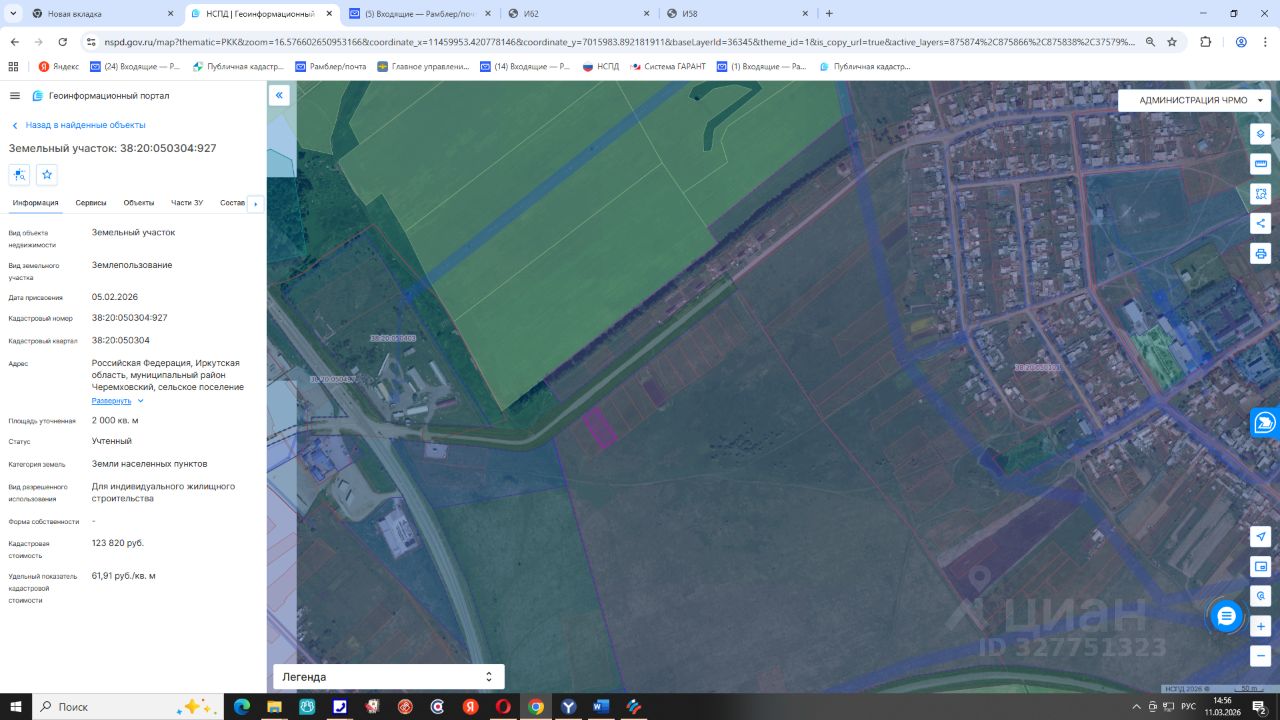This screenshot has height=720, width=1280.
Task: Zoom in on the map
Action: coord(1260,627)
